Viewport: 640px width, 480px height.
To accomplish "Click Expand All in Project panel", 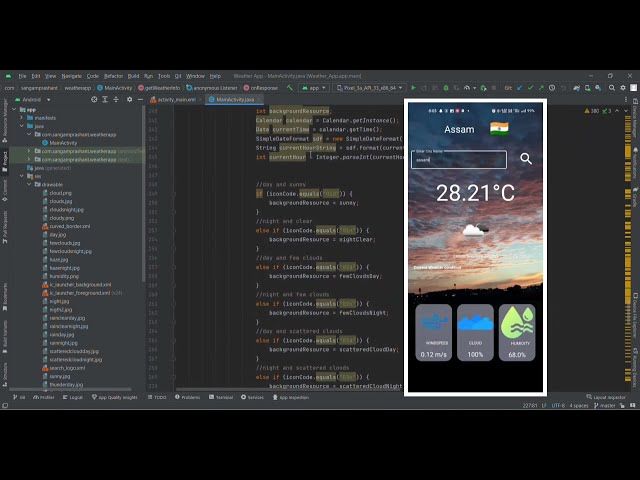I will point(105,99).
